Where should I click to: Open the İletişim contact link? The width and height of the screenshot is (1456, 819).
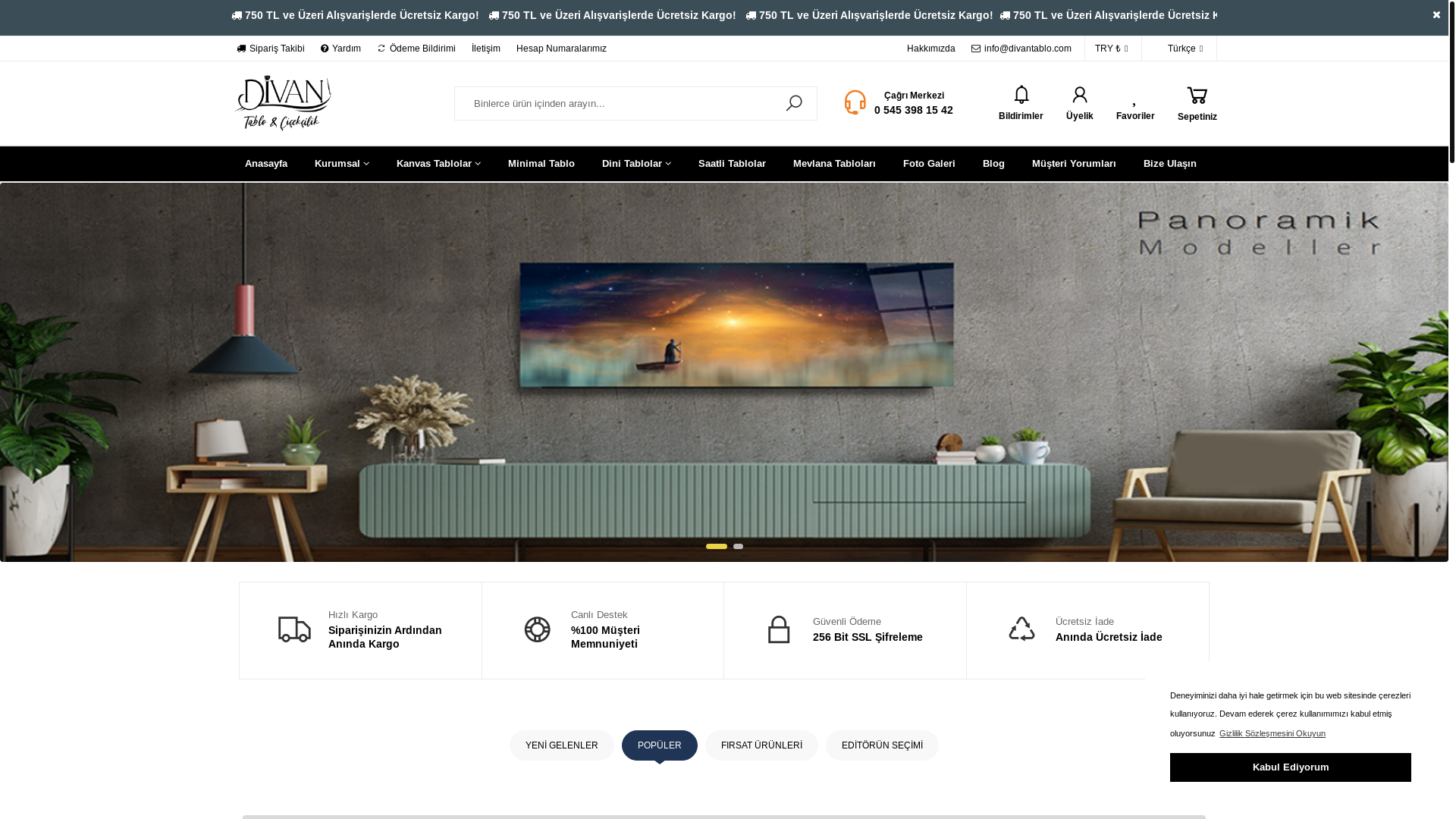coord(486,49)
